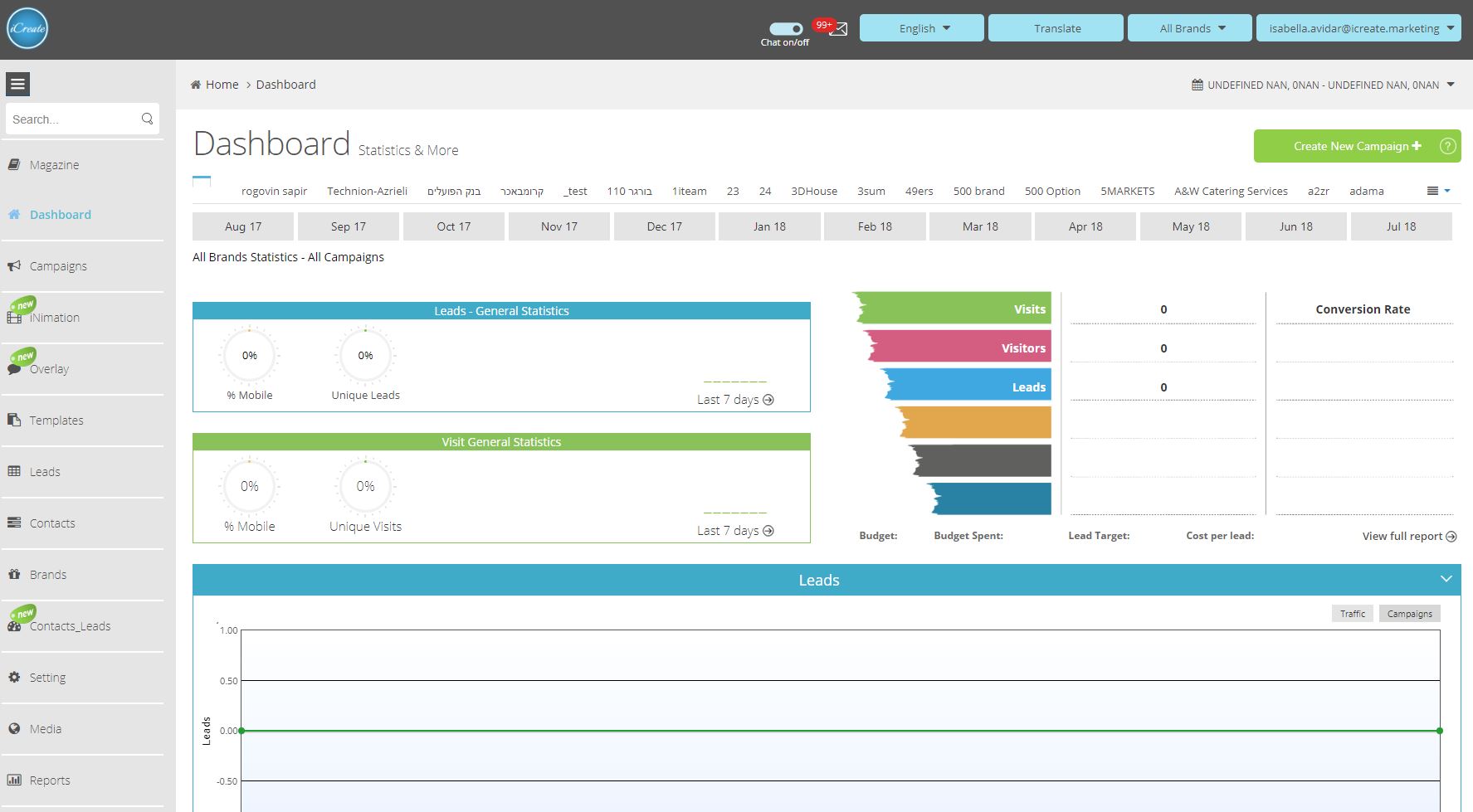Screen dimensions: 1473x812
Task: Click the Overlay speech bubble icon
Action: (14, 368)
